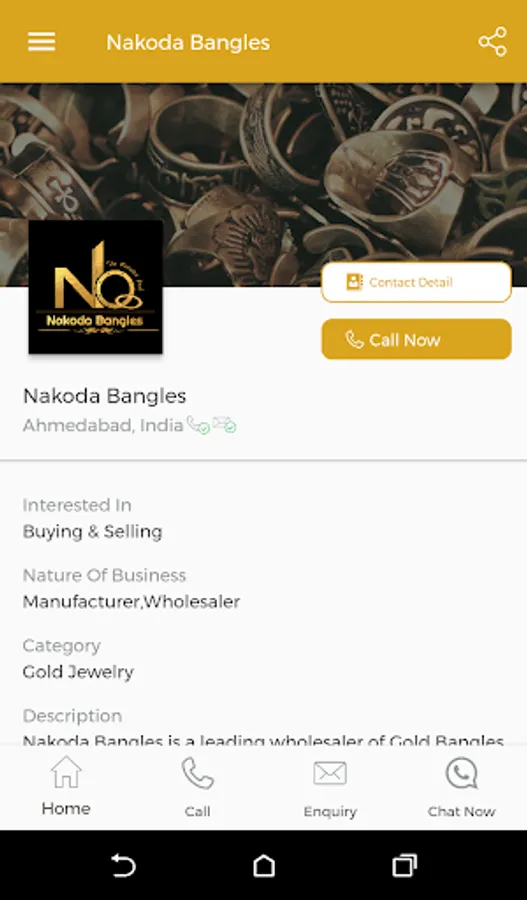527x900 pixels.
Task: Select the Nakoda Bangles company name text
Action: tap(104, 395)
